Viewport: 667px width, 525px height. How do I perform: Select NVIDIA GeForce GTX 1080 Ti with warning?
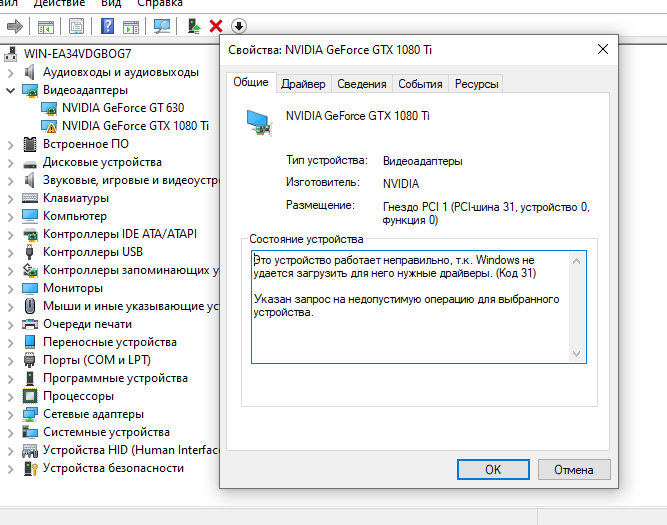(x=135, y=126)
